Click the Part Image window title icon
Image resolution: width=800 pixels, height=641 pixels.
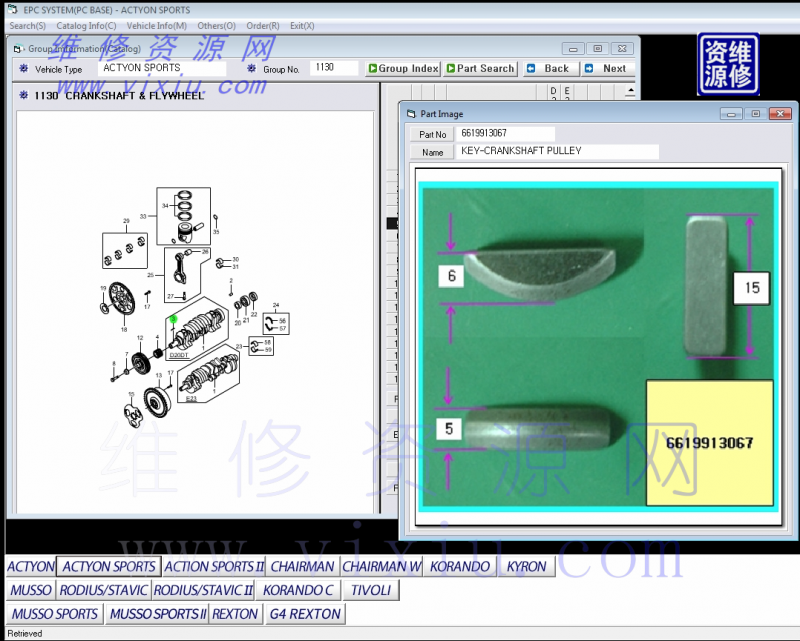click(411, 114)
